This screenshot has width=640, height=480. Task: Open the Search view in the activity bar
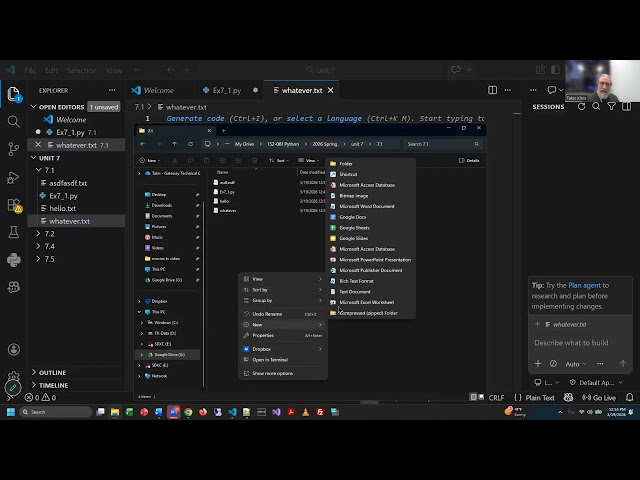pyautogui.click(x=13, y=121)
